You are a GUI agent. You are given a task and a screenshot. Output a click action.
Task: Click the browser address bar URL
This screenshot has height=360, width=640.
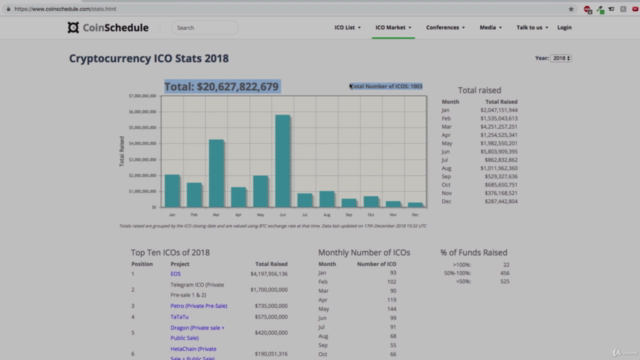coord(65,9)
